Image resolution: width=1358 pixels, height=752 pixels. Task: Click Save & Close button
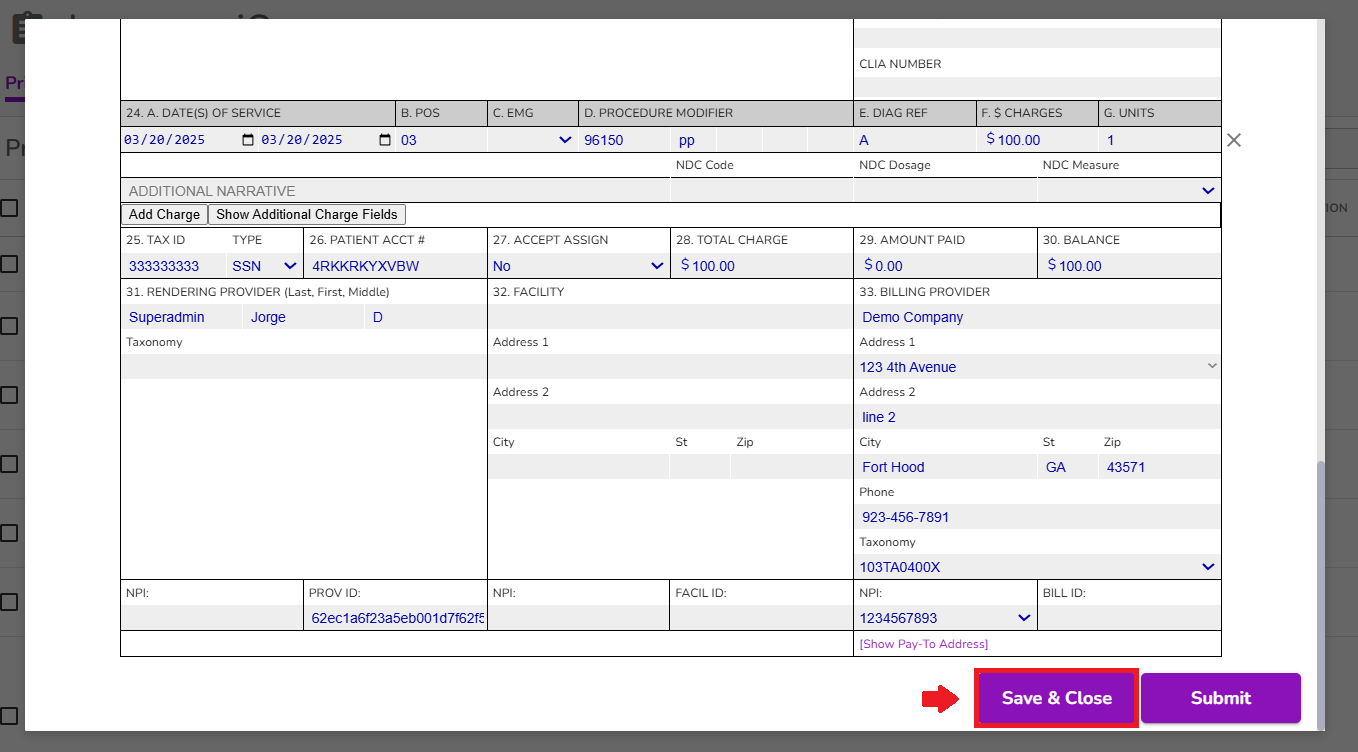1056,698
